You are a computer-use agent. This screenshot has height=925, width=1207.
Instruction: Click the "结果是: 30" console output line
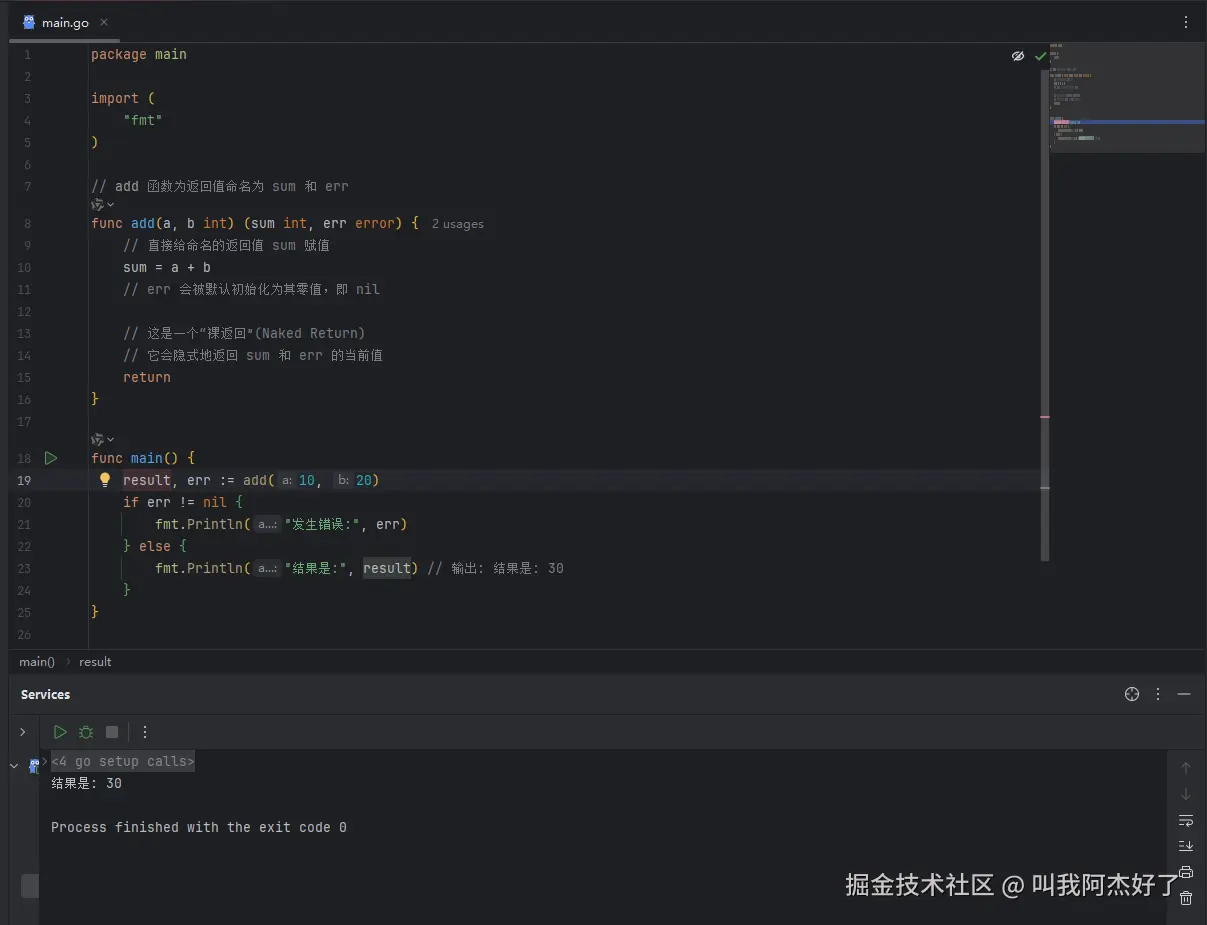tap(87, 783)
